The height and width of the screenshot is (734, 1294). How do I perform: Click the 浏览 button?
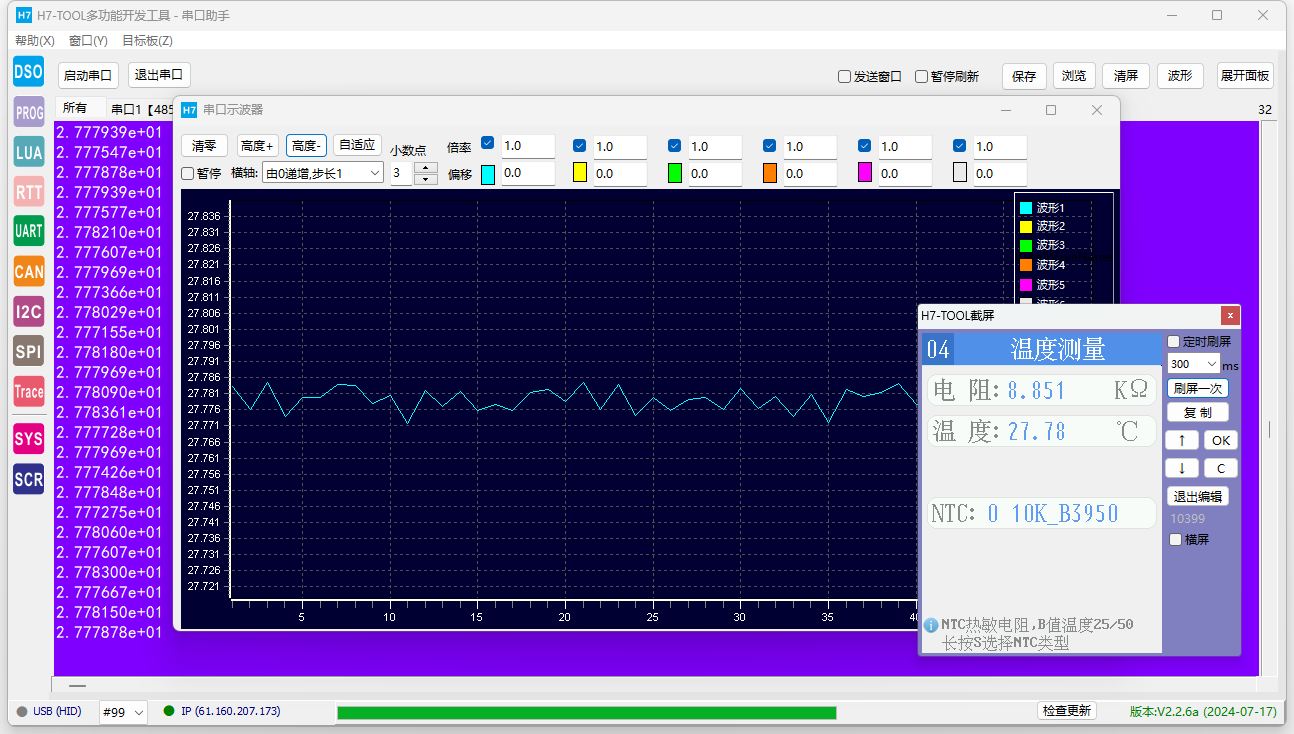(x=1074, y=76)
